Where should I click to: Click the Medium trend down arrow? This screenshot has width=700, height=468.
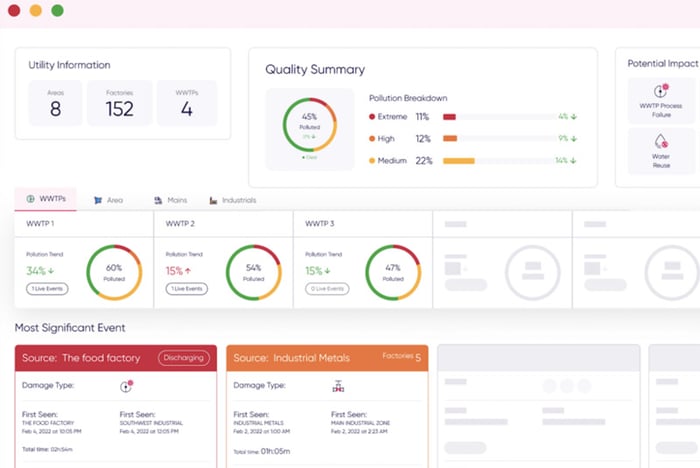(573, 160)
